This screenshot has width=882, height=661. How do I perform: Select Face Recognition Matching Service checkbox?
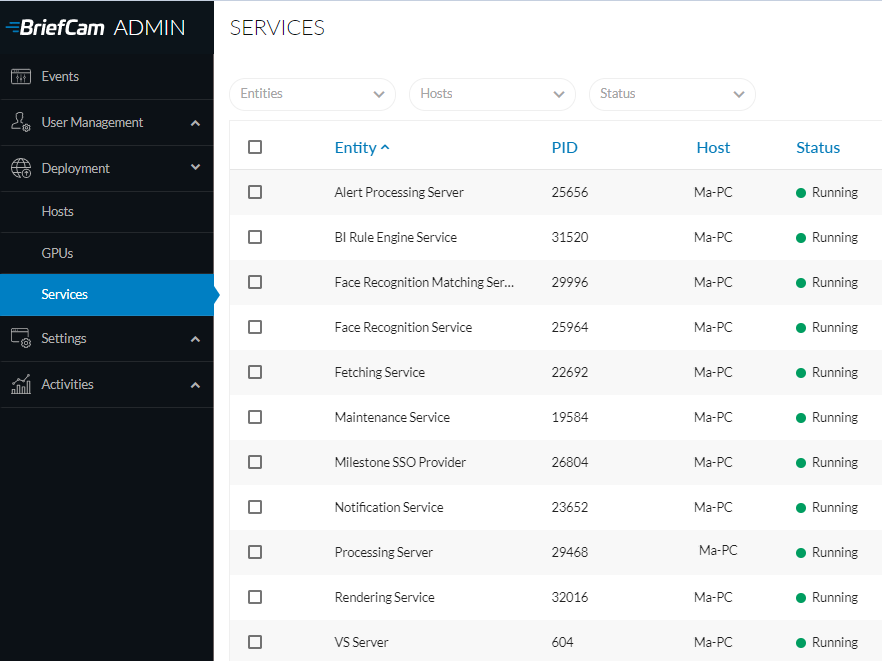pyautogui.click(x=255, y=282)
